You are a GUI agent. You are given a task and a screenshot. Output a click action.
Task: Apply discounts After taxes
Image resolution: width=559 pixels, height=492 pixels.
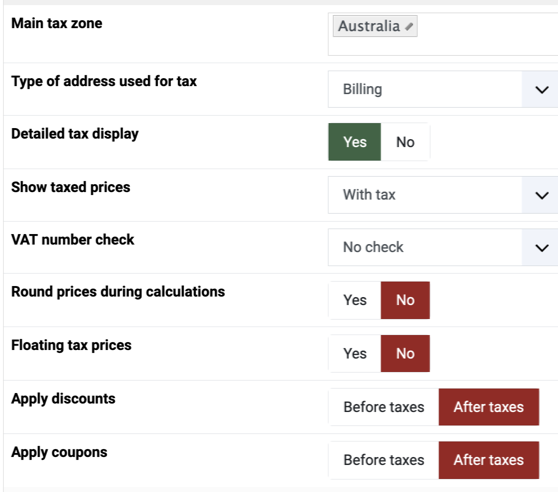489,407
